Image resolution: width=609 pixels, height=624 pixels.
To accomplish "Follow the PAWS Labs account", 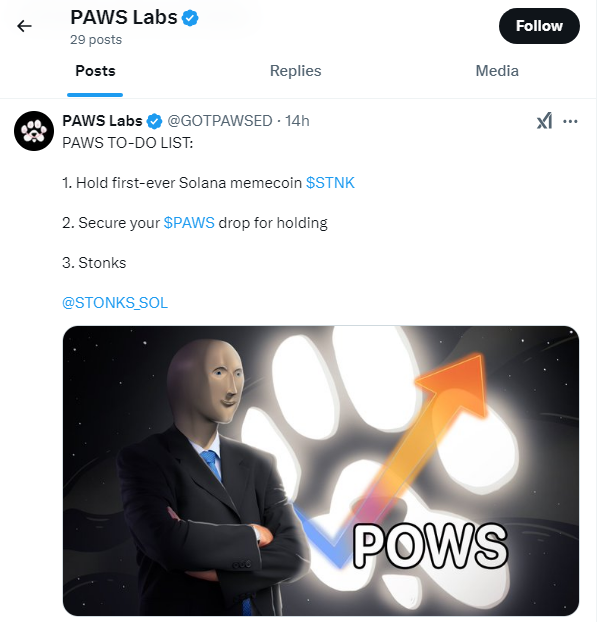I will (539, 26).
